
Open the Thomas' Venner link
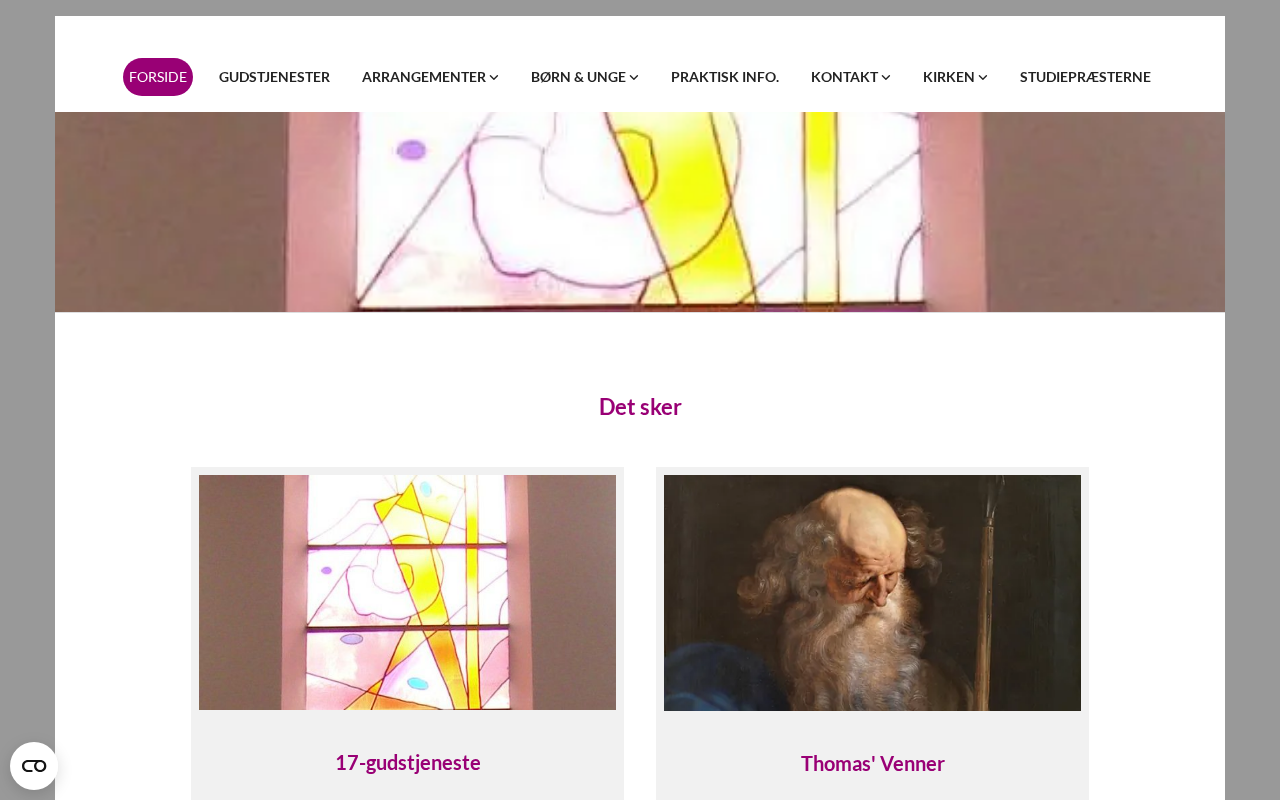[x=873, y=763]
